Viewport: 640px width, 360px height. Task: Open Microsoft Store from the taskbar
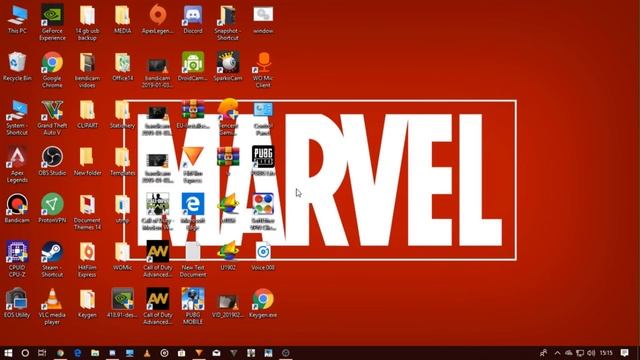point(181,353)
